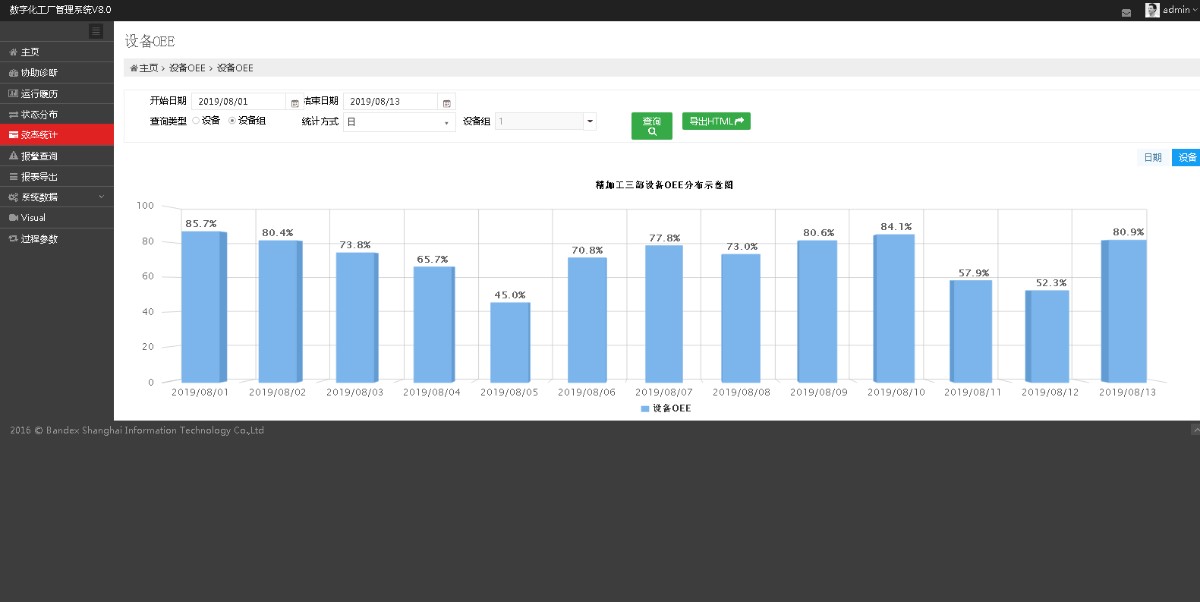Expand the 系统数据 sidebar menu
This screenshot has height=602, width=1200.
(x=57, y=197)
